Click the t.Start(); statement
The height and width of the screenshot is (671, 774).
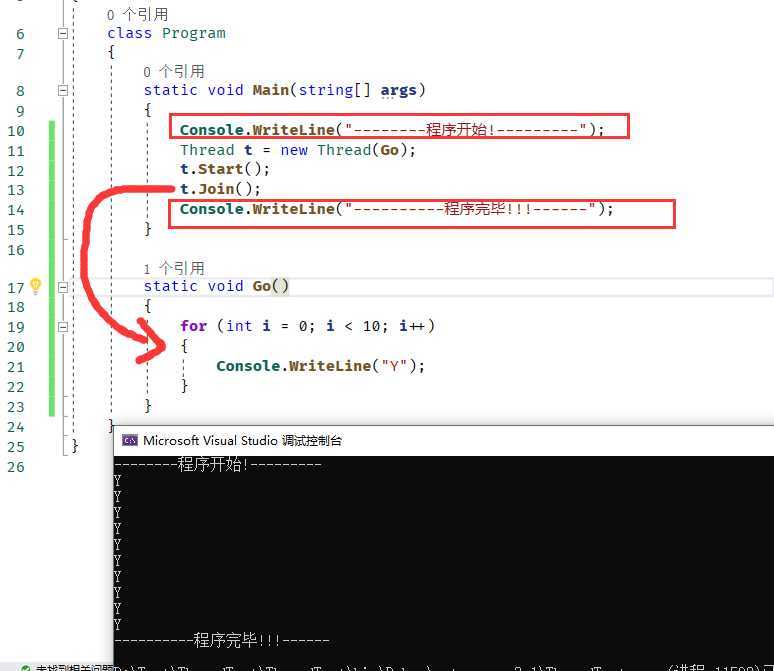pyautogui.click(x=225, y=169)
